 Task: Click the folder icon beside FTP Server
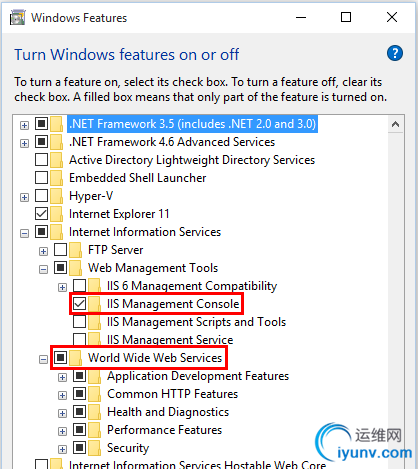click(76, 250)
